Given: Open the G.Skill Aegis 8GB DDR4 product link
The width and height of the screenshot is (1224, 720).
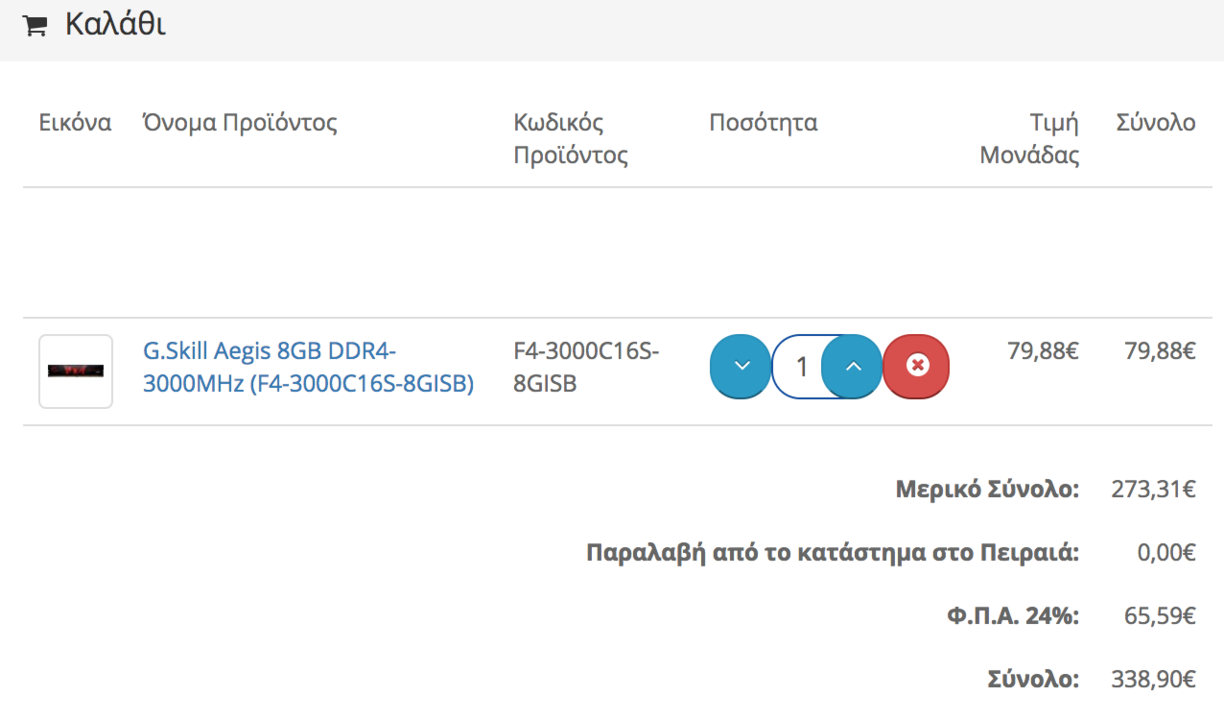Looking at the screenshot, I should (308, 367).
